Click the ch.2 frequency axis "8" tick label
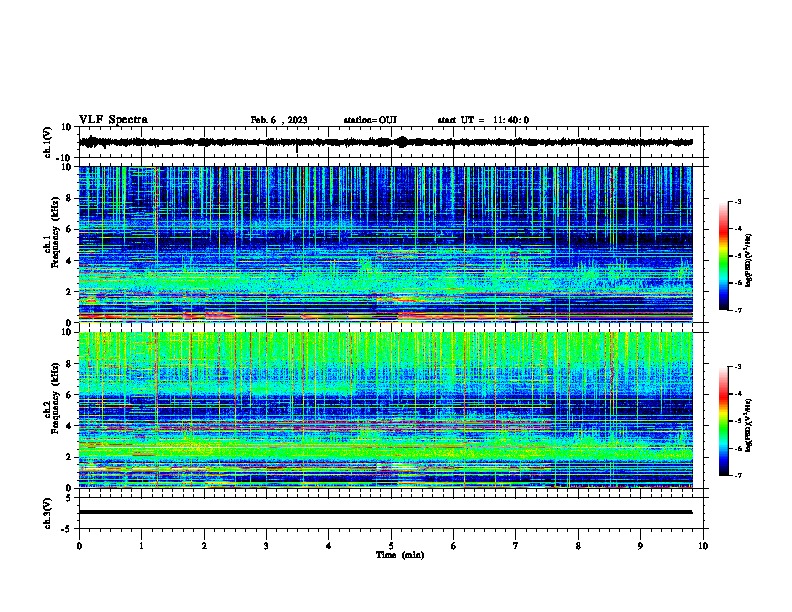The width and height of the screenshot is (792, 612). pos(69,364)
